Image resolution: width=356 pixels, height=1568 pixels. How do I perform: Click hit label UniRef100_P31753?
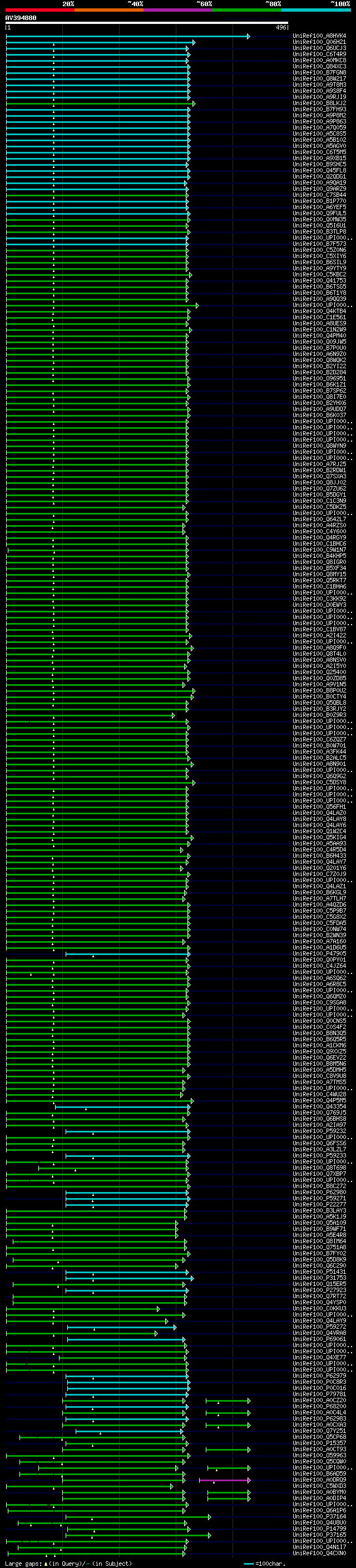(x=319, y=1278)
